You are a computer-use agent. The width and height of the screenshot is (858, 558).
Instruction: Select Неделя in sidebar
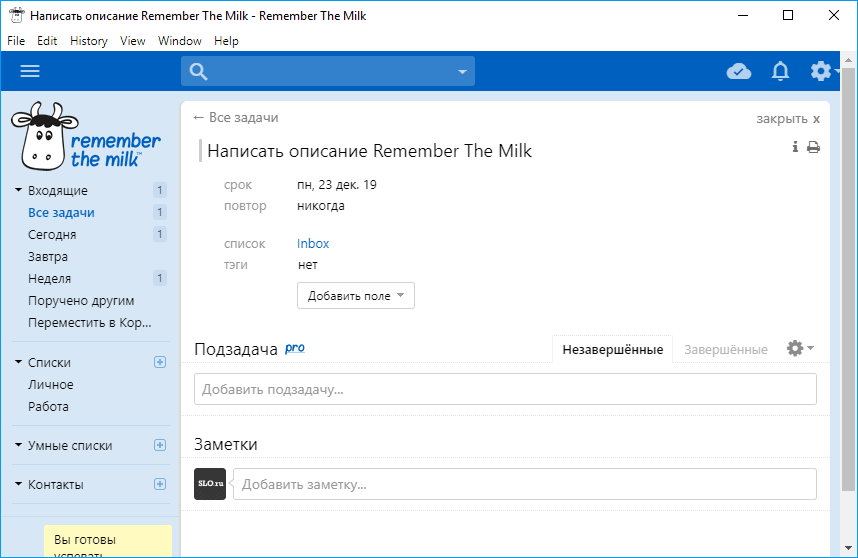click(50, 278)
